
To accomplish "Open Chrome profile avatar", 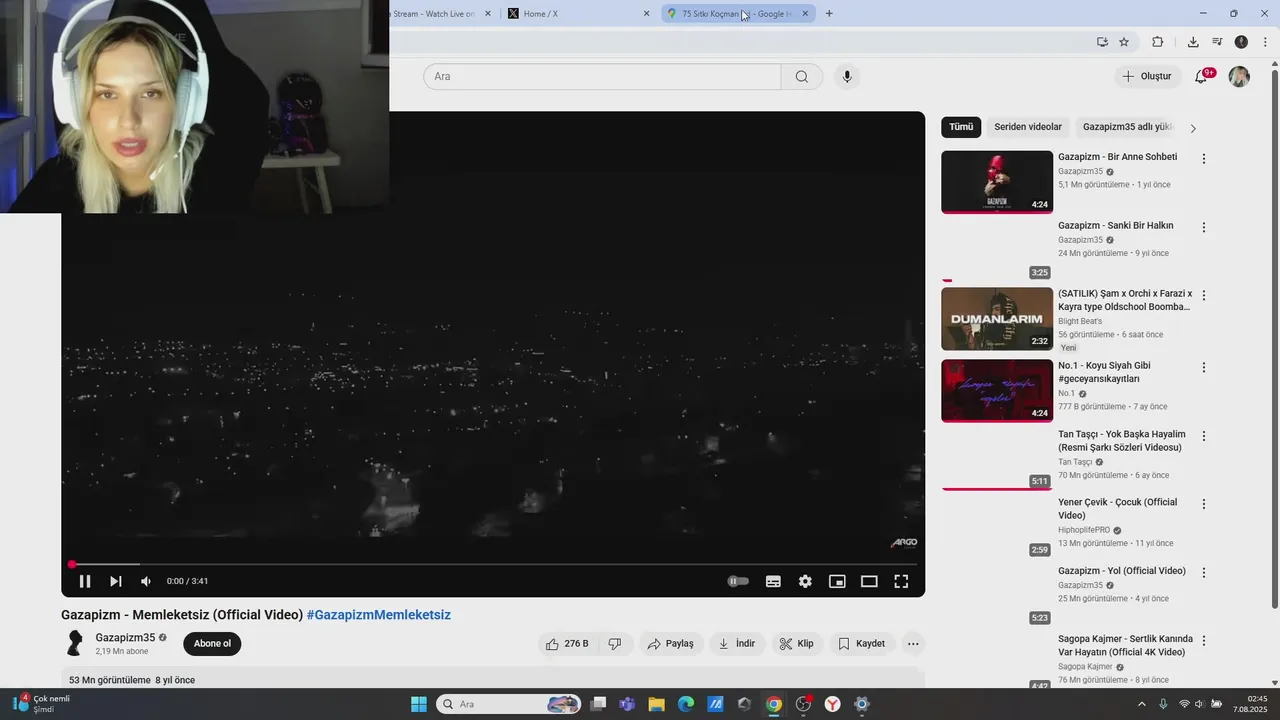I will pyautogui.click(x=1241, y=42).
